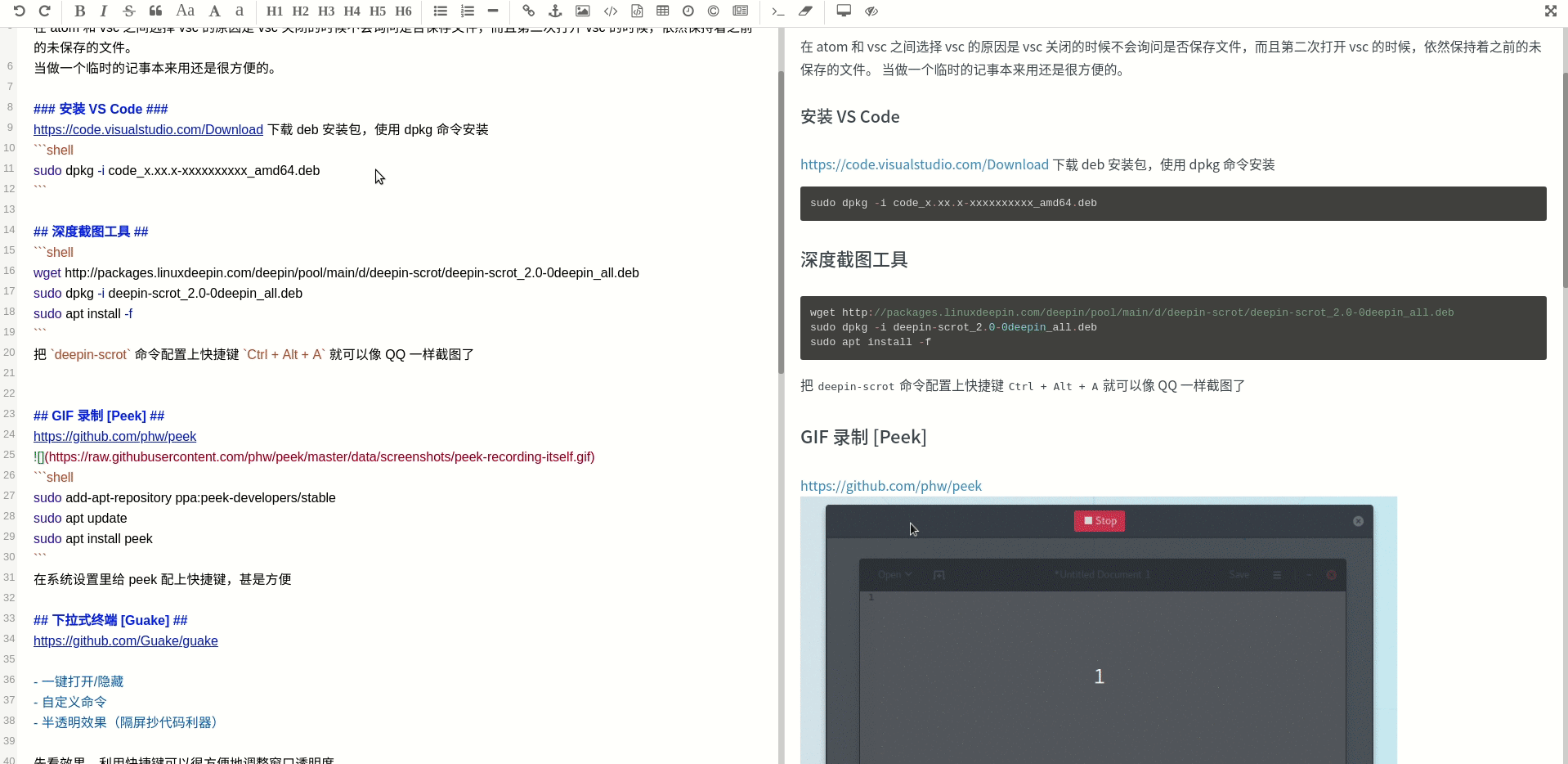
Task: Place cursor in '### 安装 VS Code ###' line
Action: click(101, 109)
